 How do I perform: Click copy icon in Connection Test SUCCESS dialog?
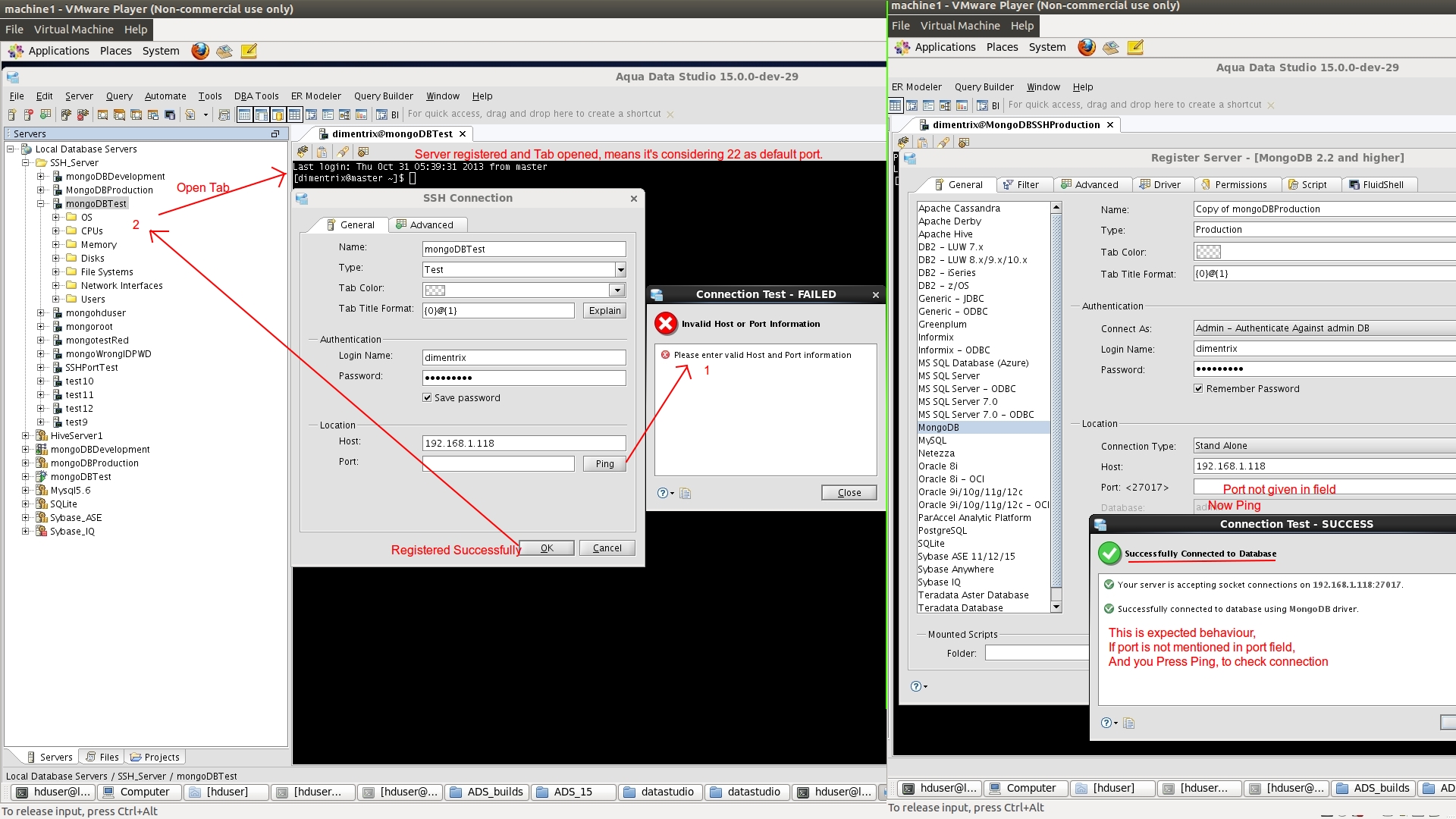coord(1128,723)
